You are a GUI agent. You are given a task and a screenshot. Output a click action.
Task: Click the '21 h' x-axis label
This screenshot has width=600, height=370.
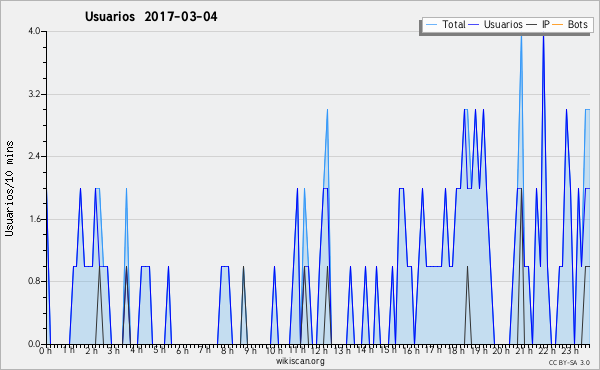[524, 350]
